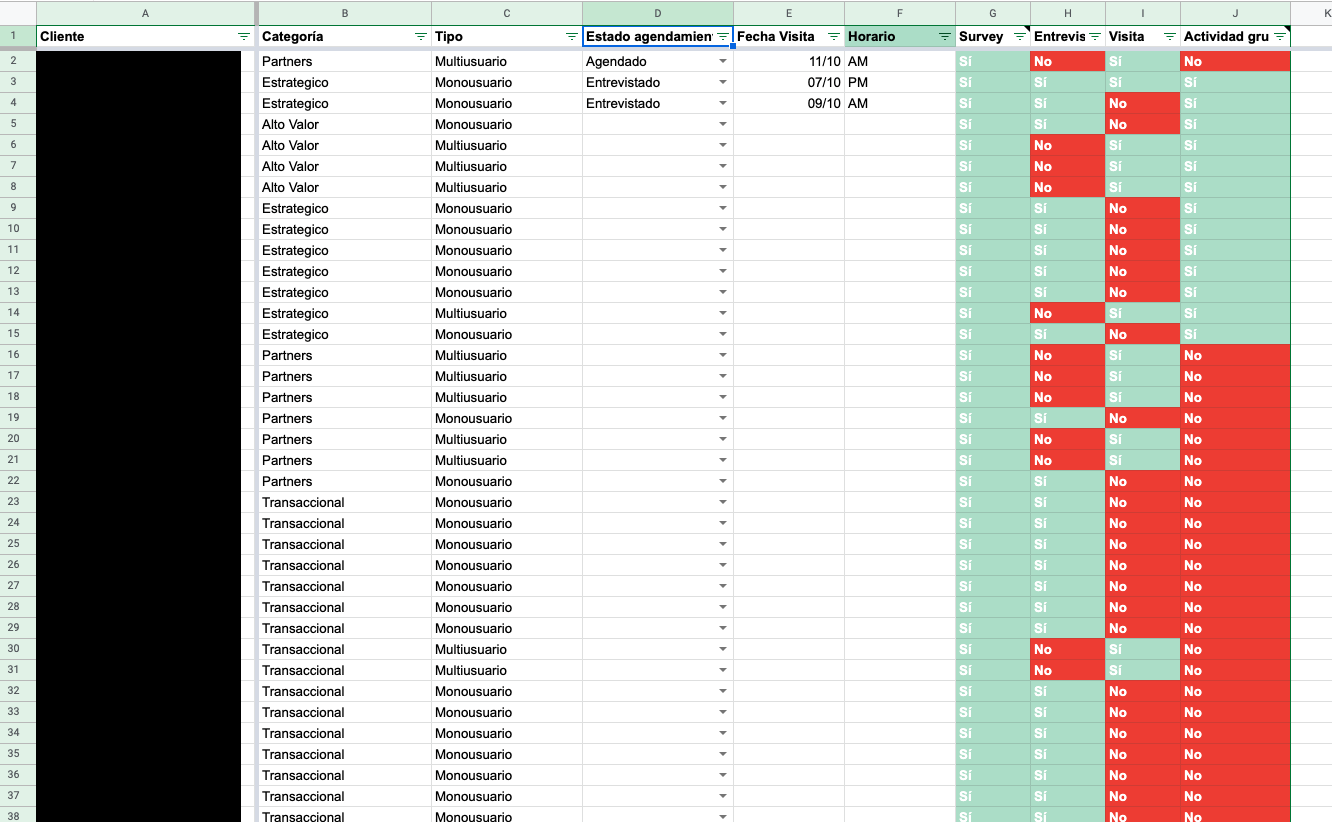Select column K header
Viewport: 1332px width, 822px height.
click(x=1311, y=13)
